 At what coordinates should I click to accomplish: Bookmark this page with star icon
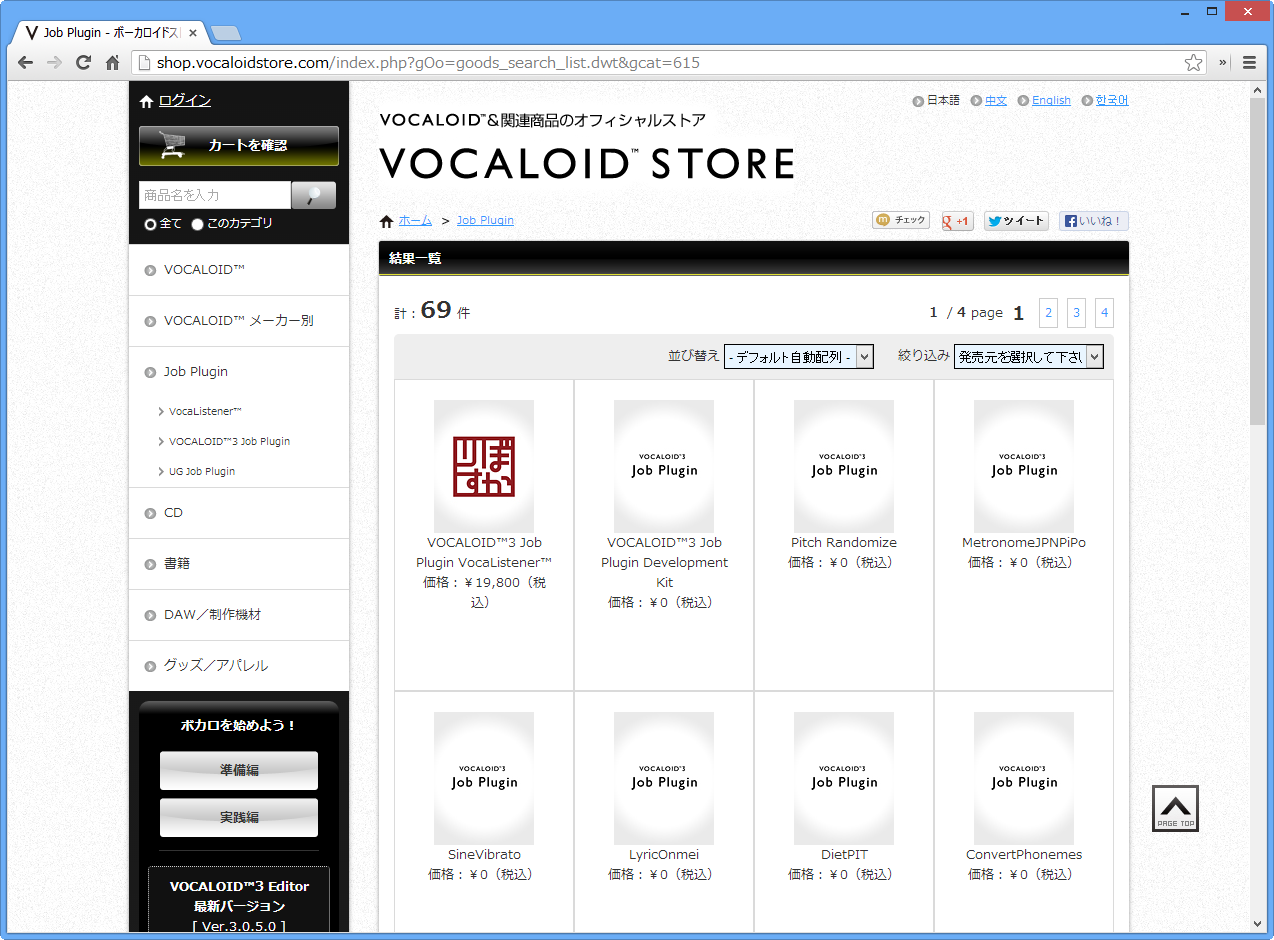(1193, 63)
